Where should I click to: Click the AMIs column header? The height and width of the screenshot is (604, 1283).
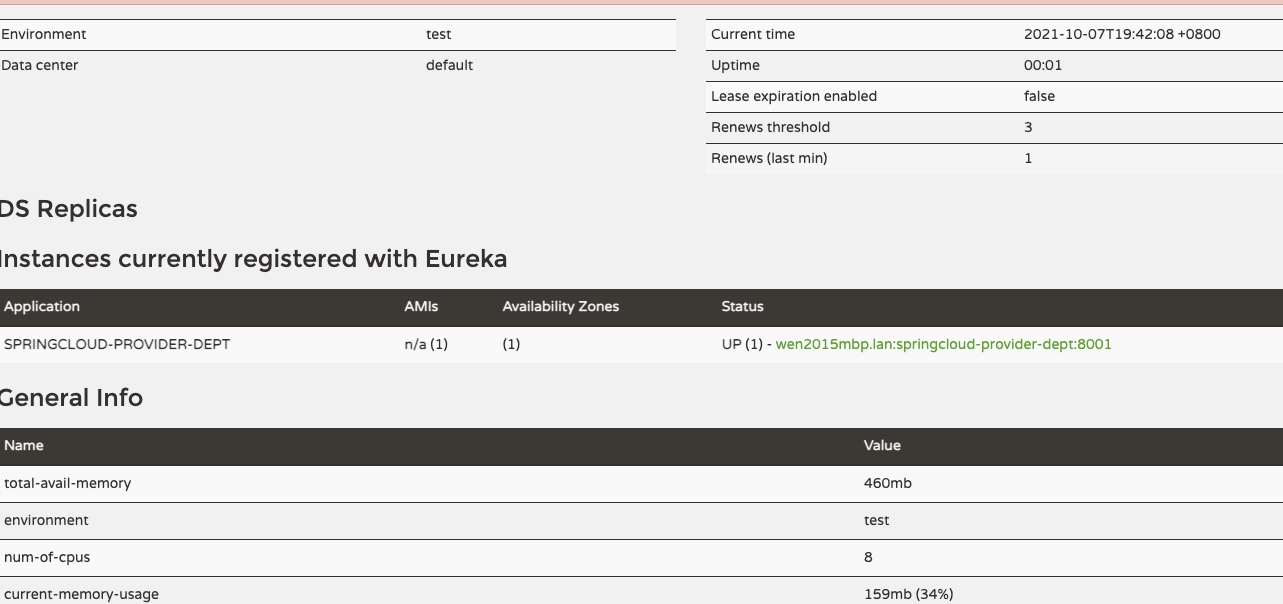pos(421,307)
